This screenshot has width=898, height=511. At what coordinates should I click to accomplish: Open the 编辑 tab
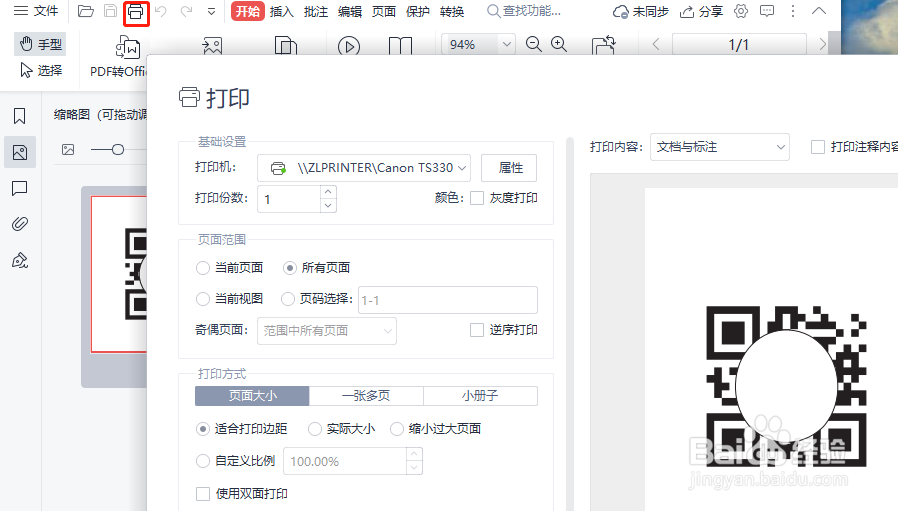tap(350, 11)
